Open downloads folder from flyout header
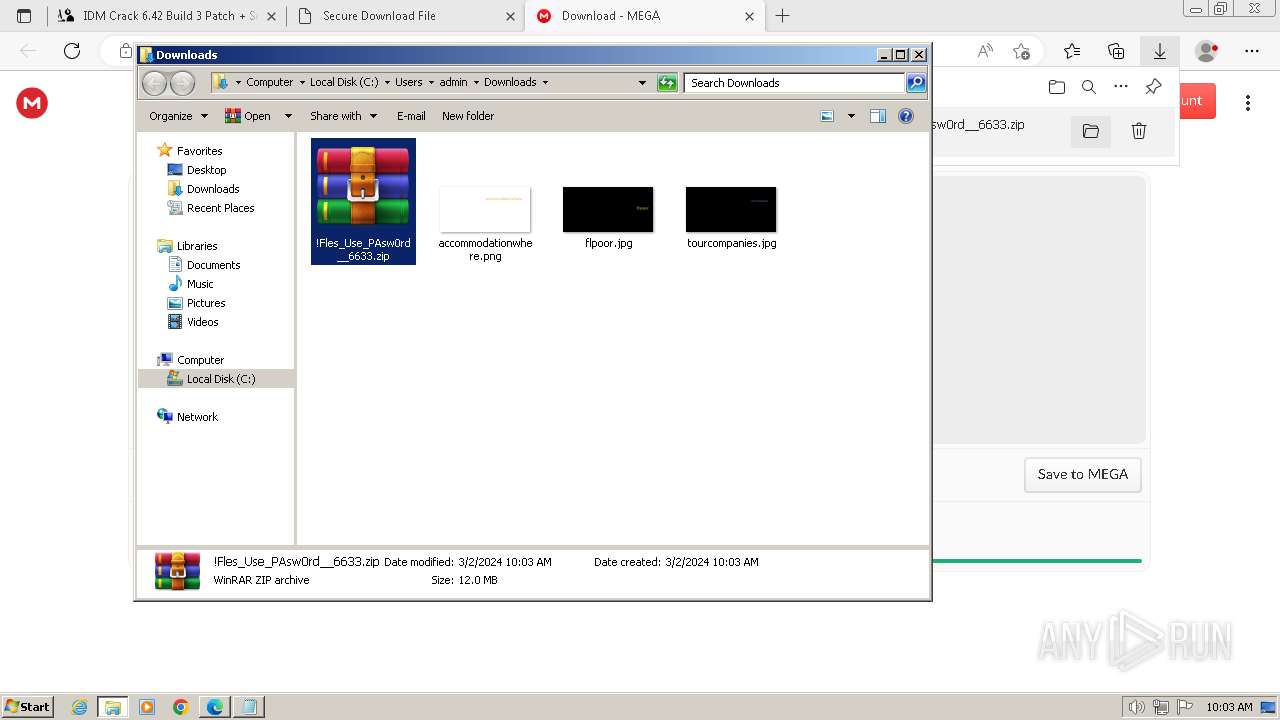Viewport: 1280px width, 720px height. (1057, 87)
